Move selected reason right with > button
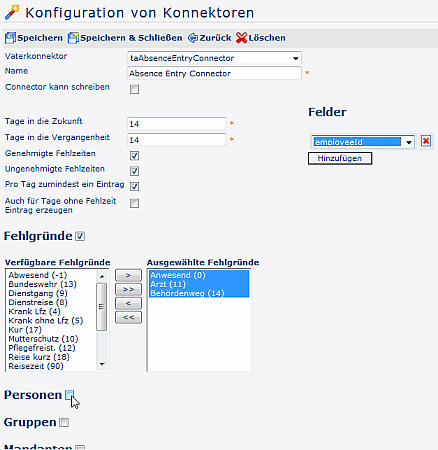 [128, 275]
